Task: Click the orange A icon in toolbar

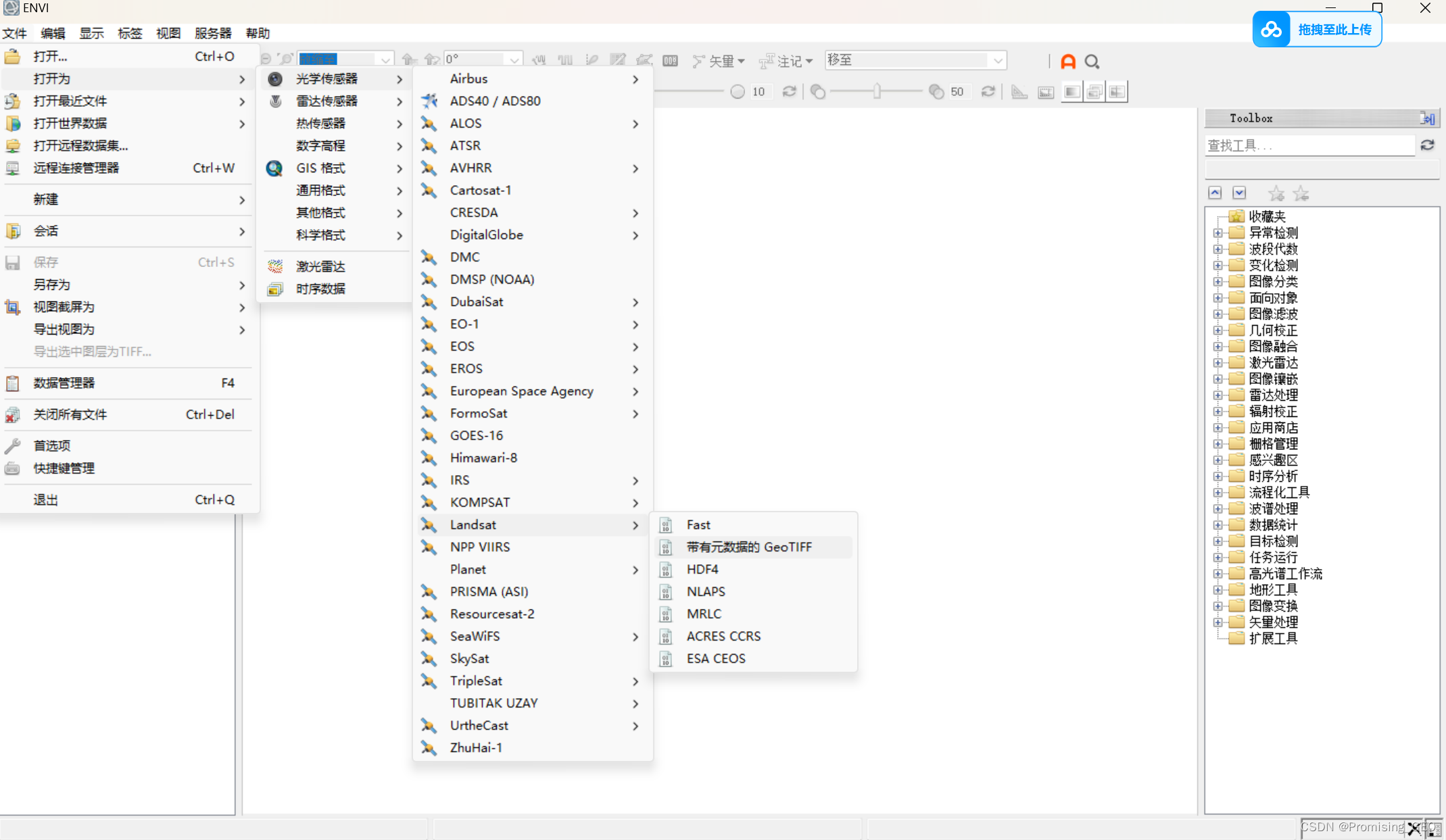Action: 1067,61
